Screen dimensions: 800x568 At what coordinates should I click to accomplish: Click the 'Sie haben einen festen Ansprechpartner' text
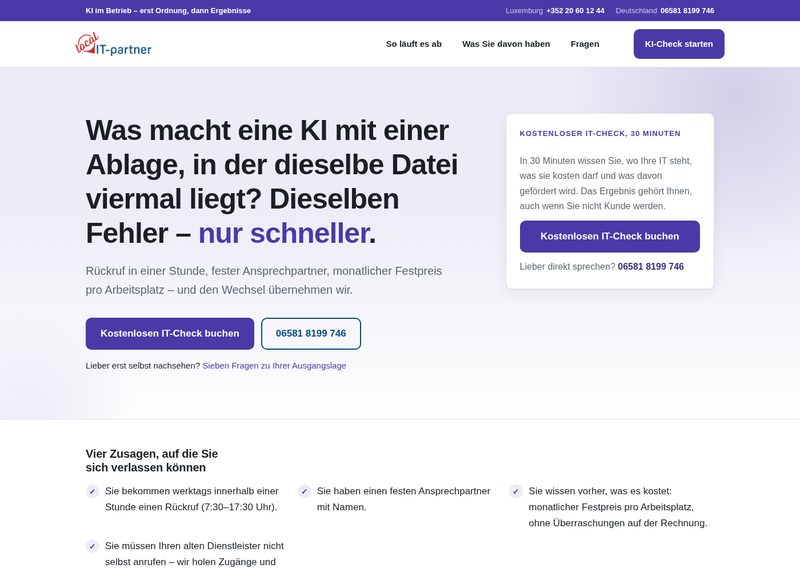[x=403, y=499]
